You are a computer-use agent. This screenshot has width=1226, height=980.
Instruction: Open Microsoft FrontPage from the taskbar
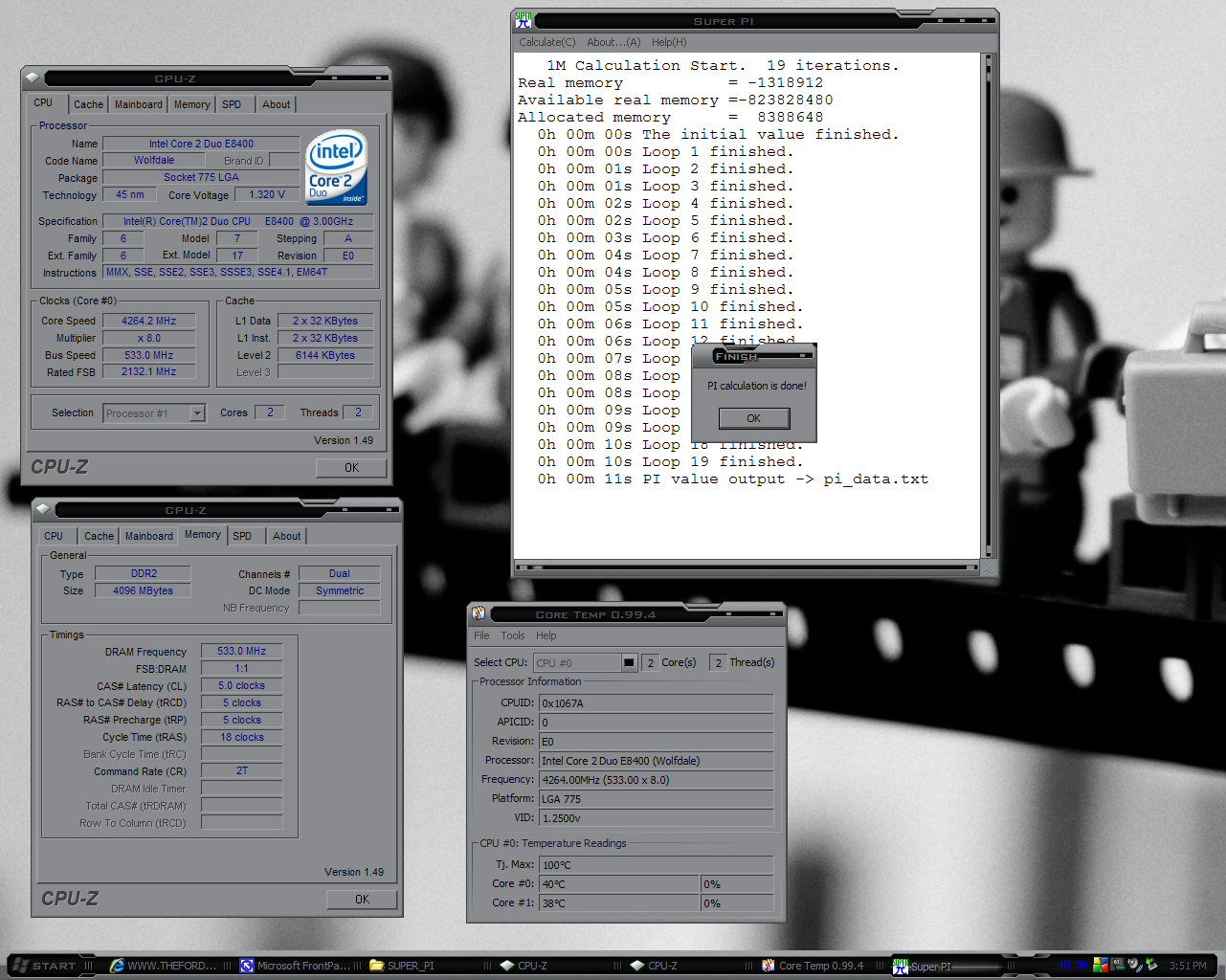295,966
